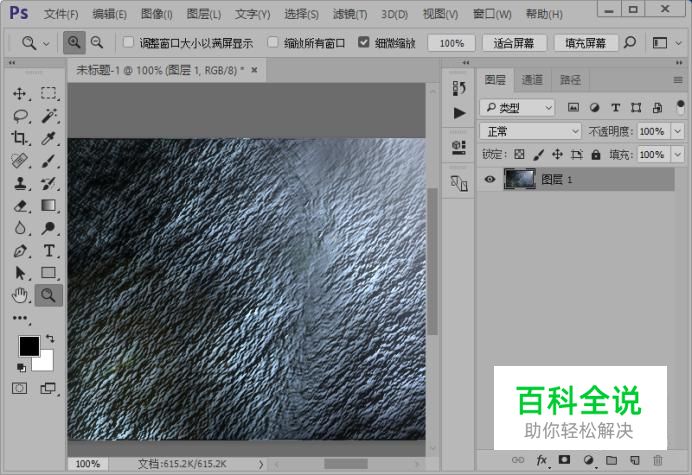Expand the status bar info arrow
The height and width of the screenshot is (475, 692).
click(x=261, y=464)
